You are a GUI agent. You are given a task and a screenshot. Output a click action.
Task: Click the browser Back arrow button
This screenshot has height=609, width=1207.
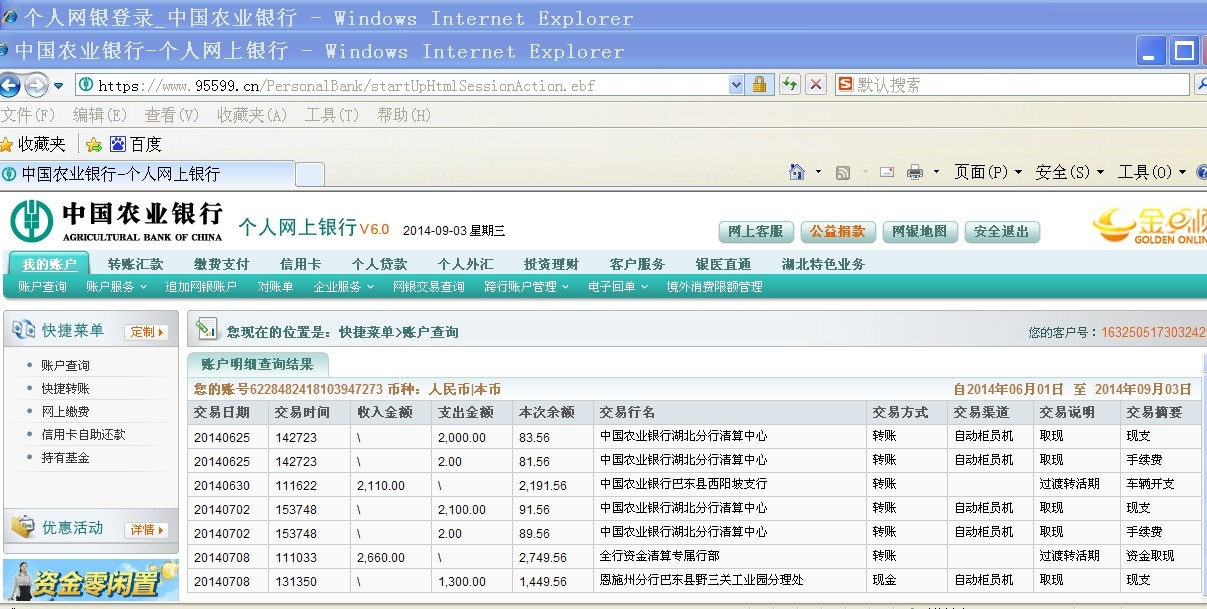(11, 85)
